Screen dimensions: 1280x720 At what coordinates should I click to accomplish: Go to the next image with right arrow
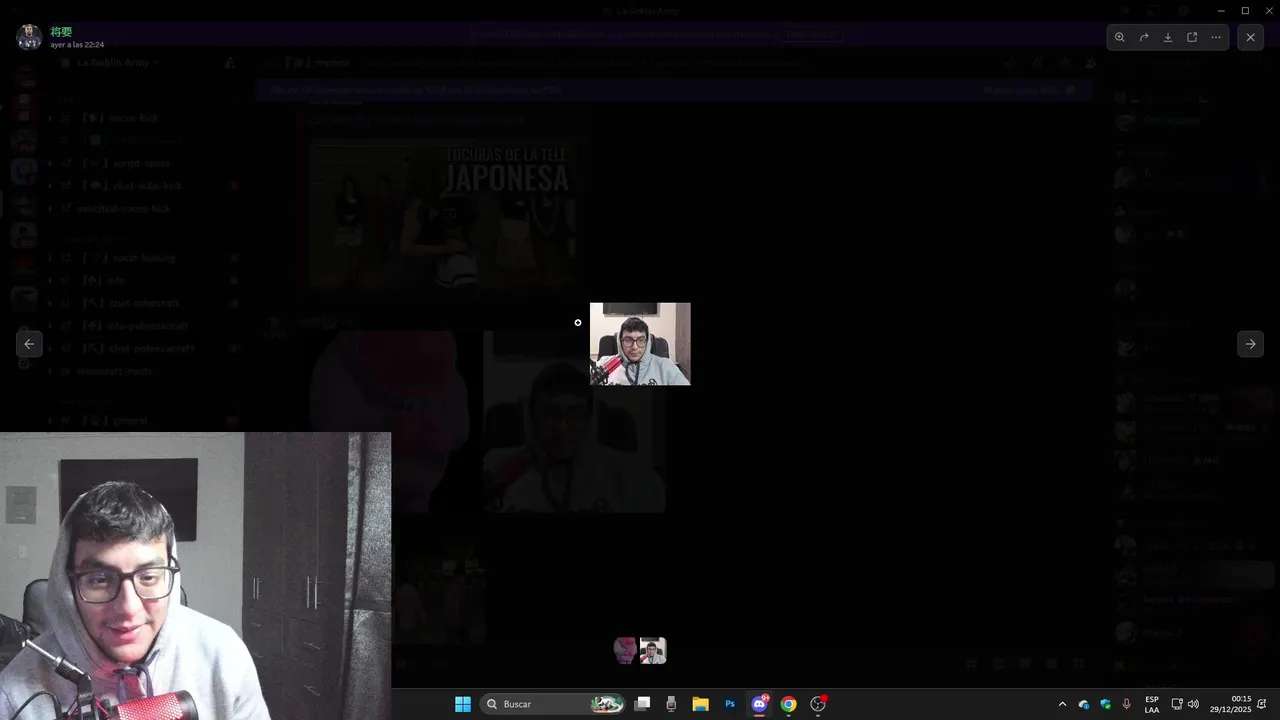[1250, 343]
